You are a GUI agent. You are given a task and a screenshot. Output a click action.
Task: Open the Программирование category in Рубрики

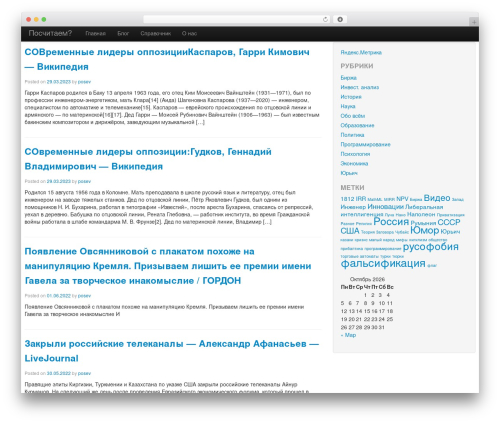365,144
